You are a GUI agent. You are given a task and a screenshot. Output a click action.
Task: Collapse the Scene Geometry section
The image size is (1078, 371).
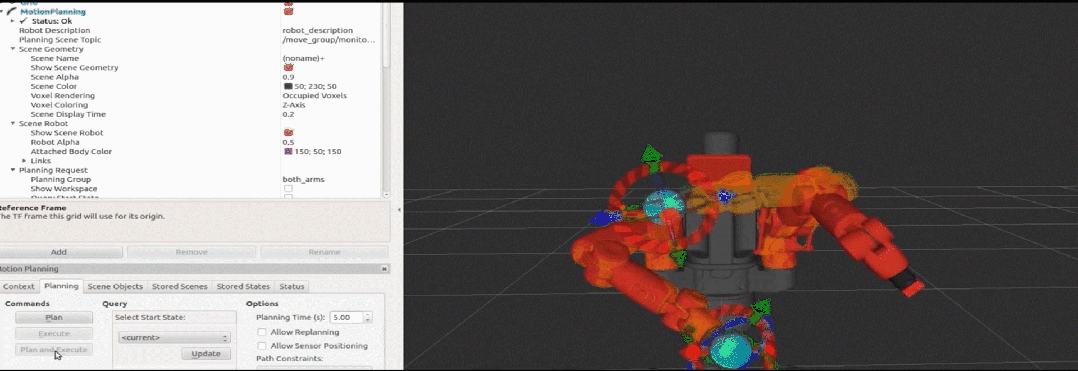click(13, 49)
